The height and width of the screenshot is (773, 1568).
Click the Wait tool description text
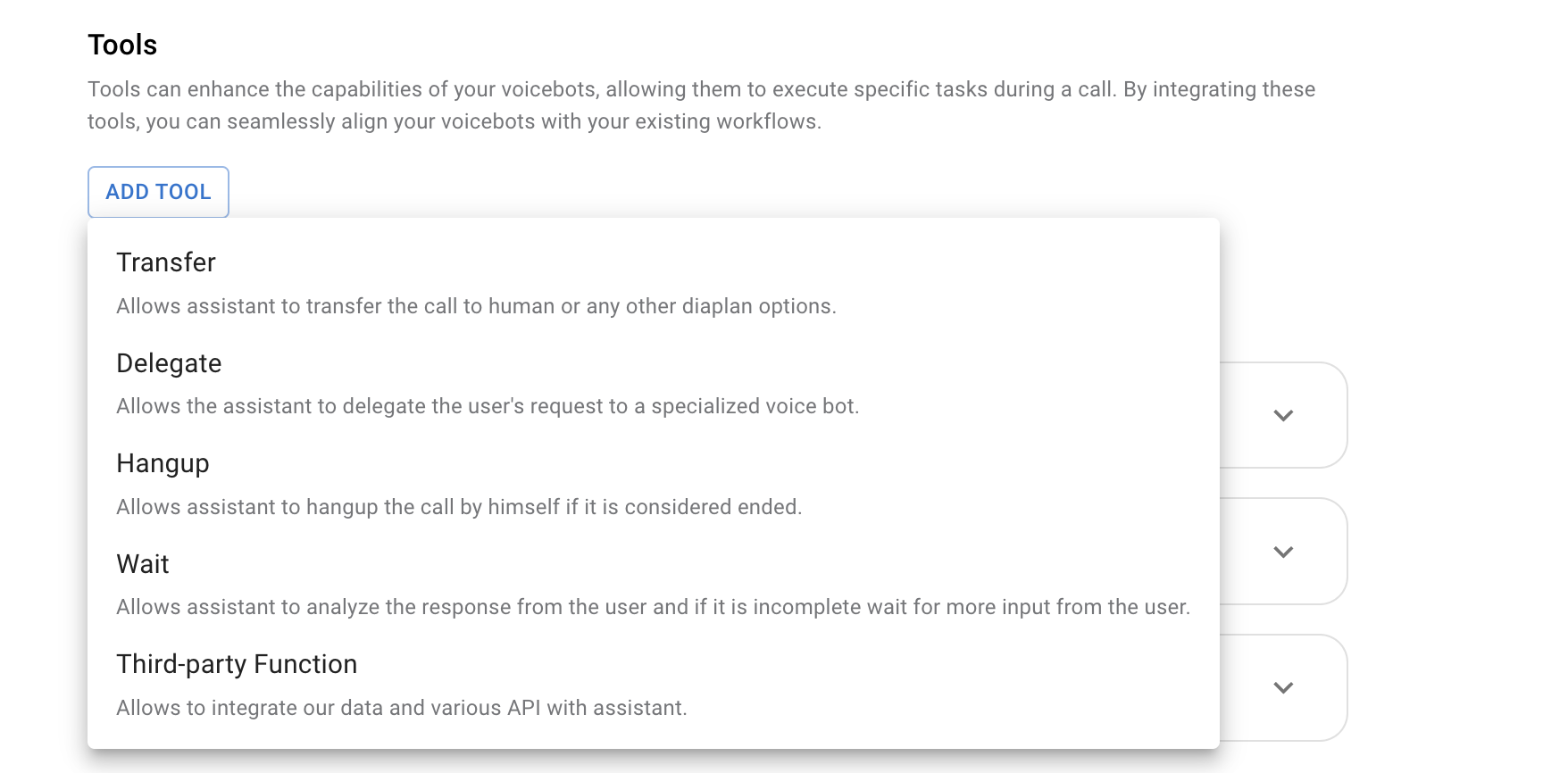point(653,607)
